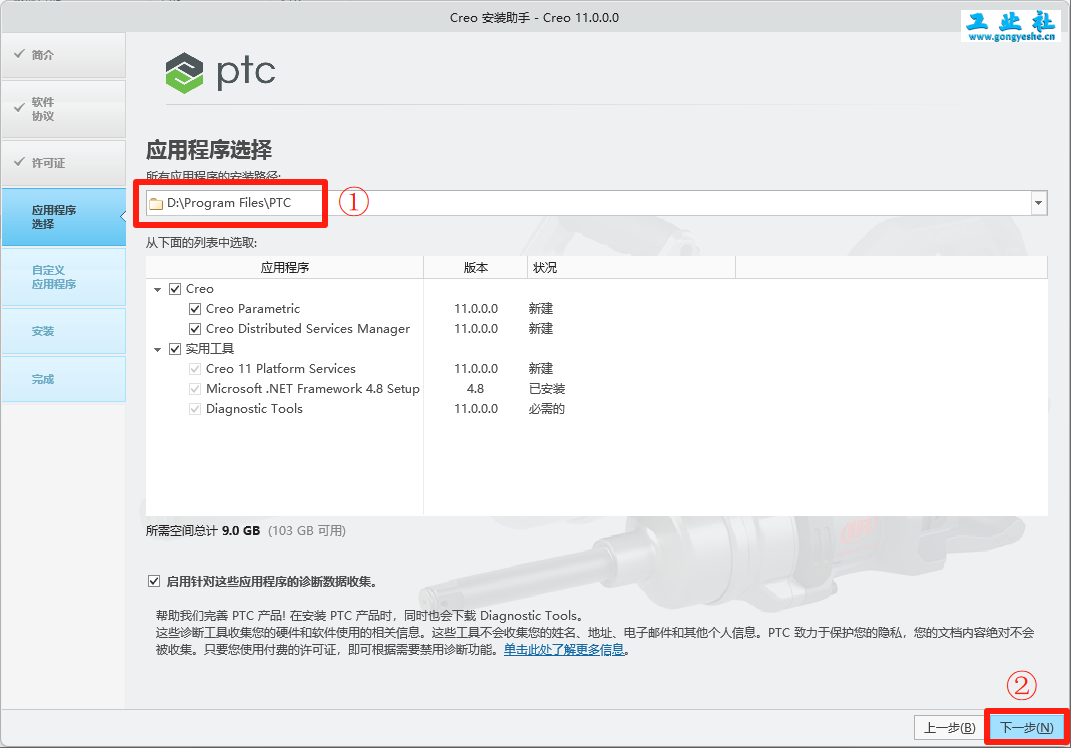Click the folder icon in install path field
Screen dimensions: 1071x748
click(156, 204)
